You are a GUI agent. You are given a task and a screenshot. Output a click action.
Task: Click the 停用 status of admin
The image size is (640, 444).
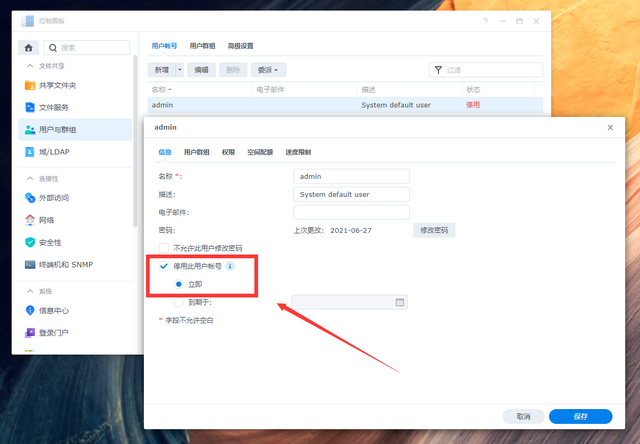pyautogui.click(x=473, y=105)
